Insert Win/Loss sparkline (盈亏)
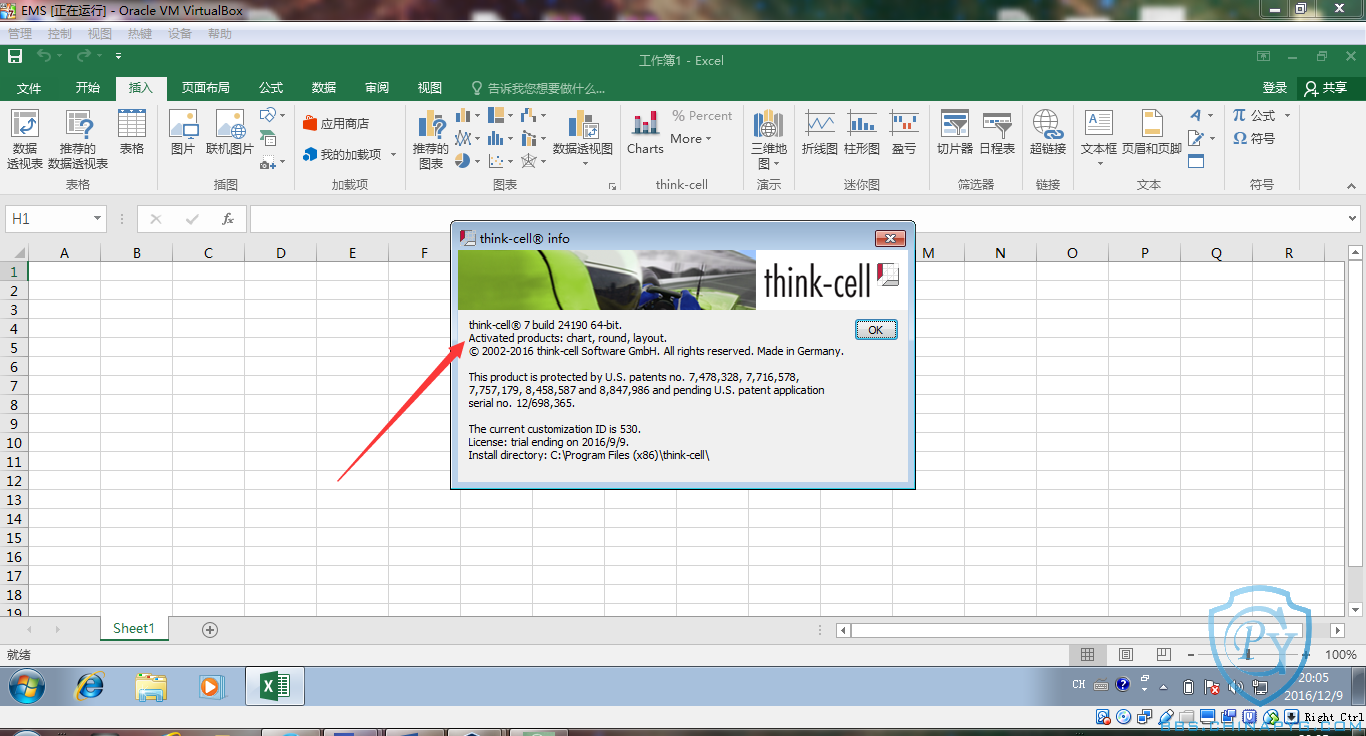The image size is (1366, 736). [x=904, y=132]
